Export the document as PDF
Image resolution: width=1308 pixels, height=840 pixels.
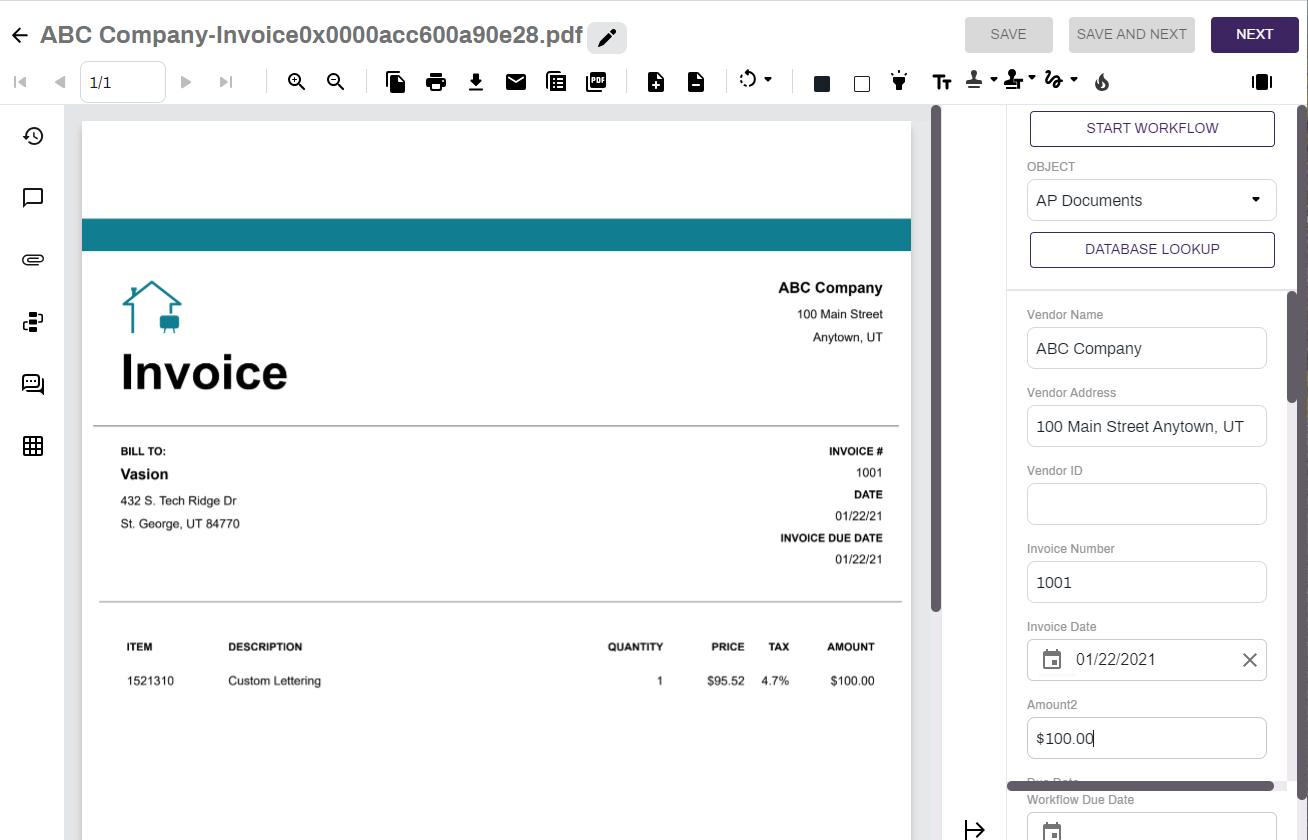pyautogui.click(x=596, y=82)
